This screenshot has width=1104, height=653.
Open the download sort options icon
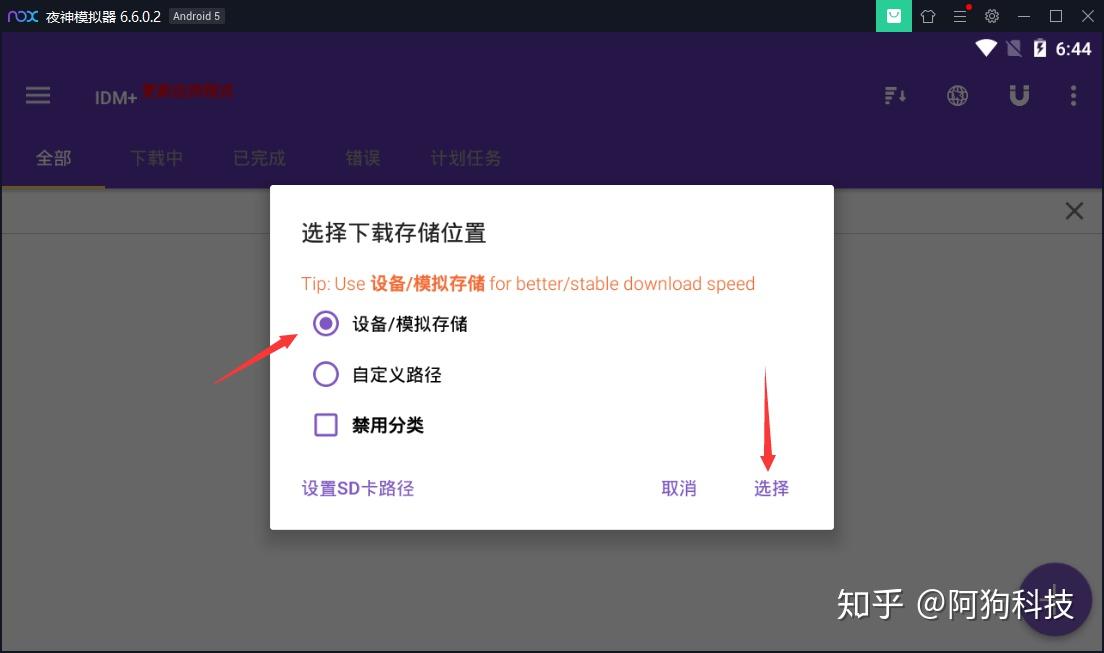pyautogui.click(x=895, y=96)
